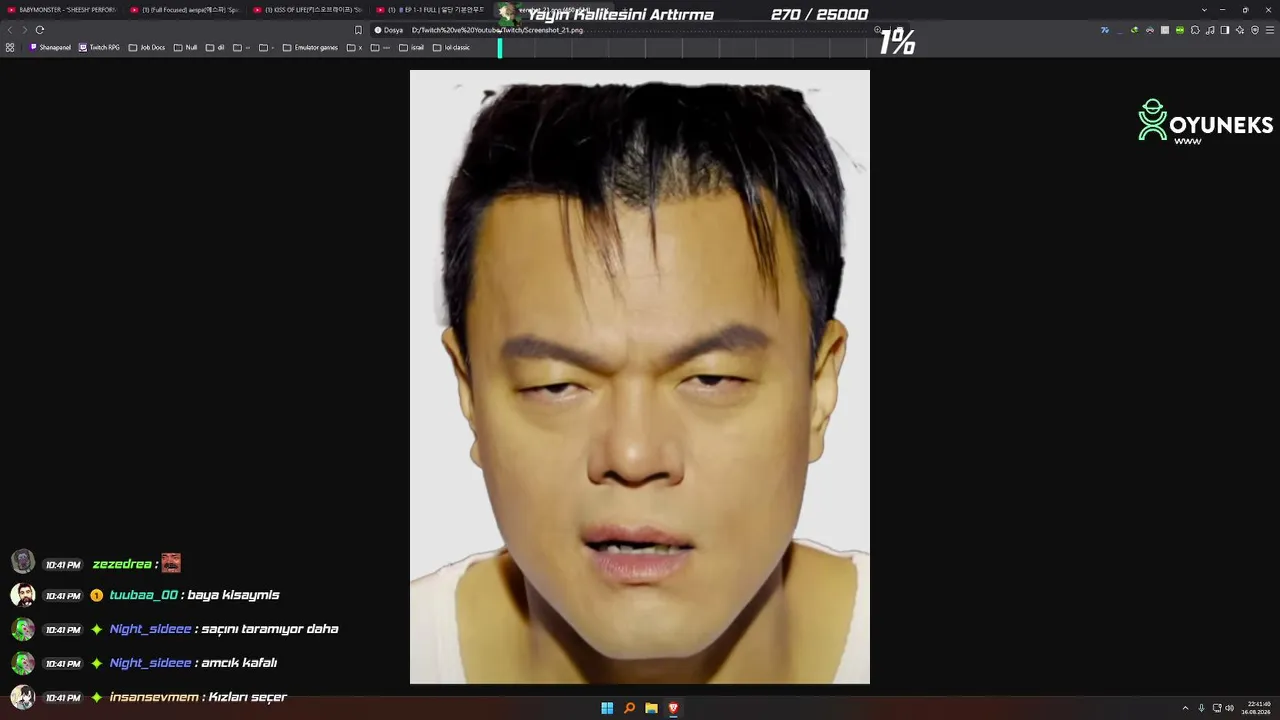Viewport: 1280px width, 720px height.
Task: Bookmark this page with the bookmark icon
Action: [x=358, y=30]
